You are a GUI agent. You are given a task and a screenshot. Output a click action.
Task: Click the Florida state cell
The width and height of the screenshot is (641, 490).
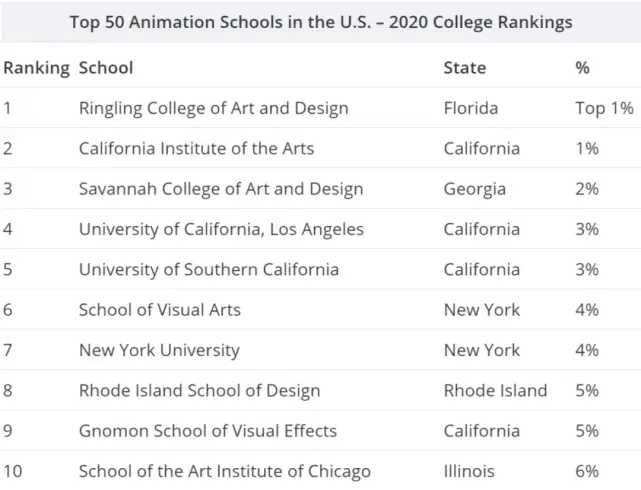tap(471, 108)
